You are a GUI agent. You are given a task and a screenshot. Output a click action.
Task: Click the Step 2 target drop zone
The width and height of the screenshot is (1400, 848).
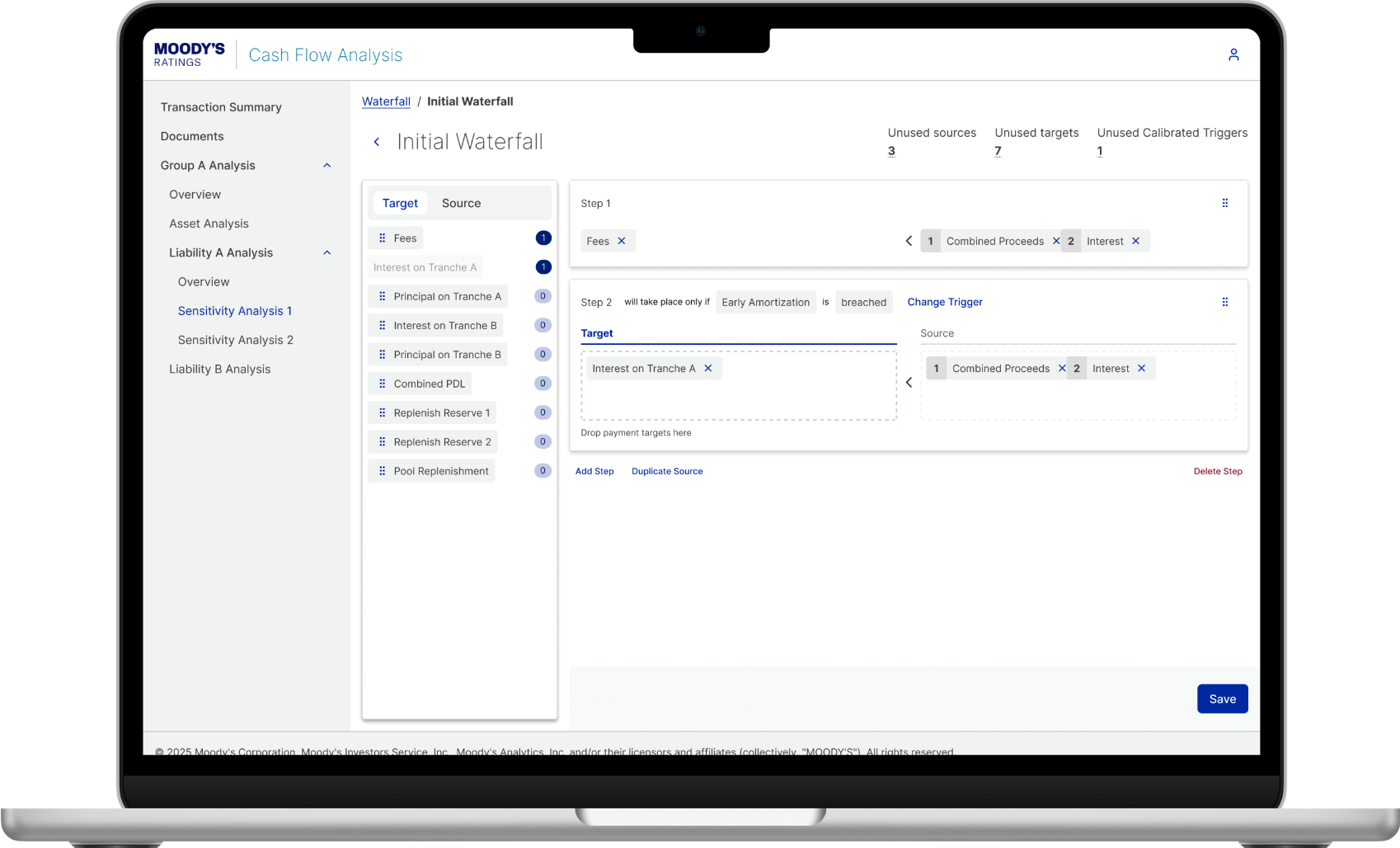739,385
